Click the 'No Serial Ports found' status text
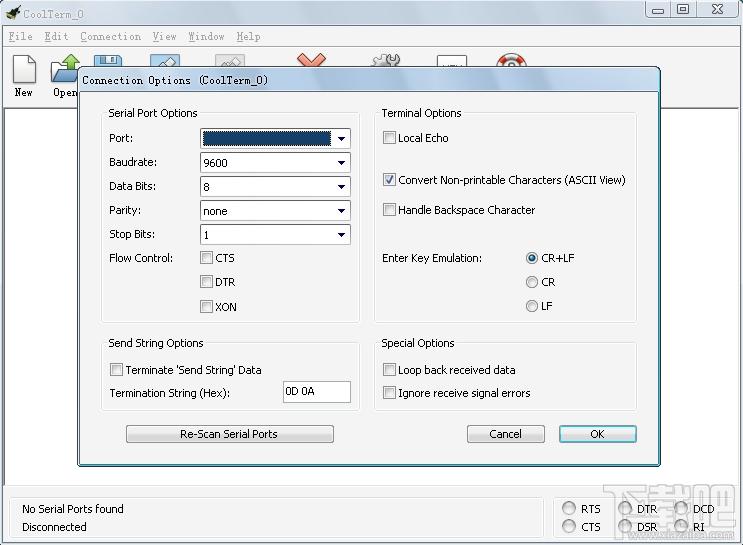The height and width of the screenshot is (545, 743). 72,509
